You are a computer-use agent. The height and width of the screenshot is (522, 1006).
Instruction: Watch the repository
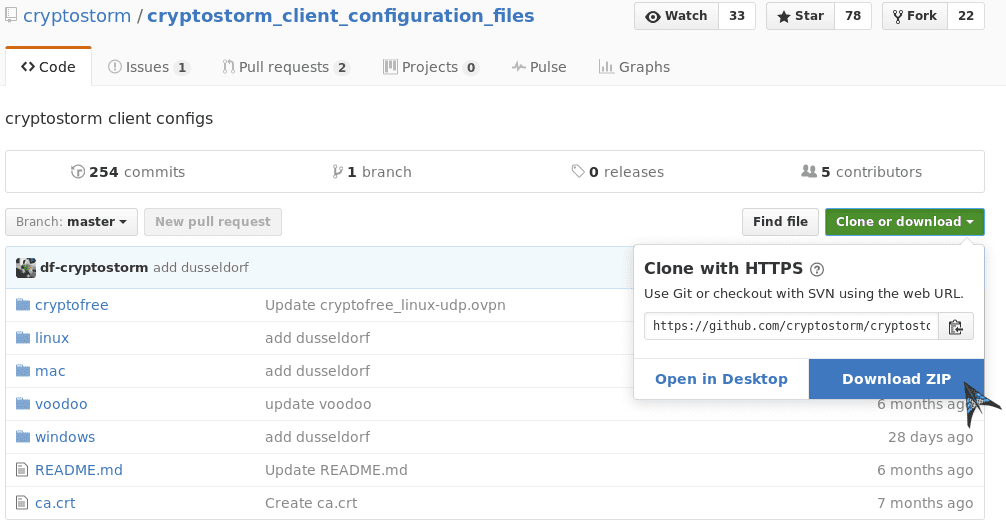(x=677, y=16)
